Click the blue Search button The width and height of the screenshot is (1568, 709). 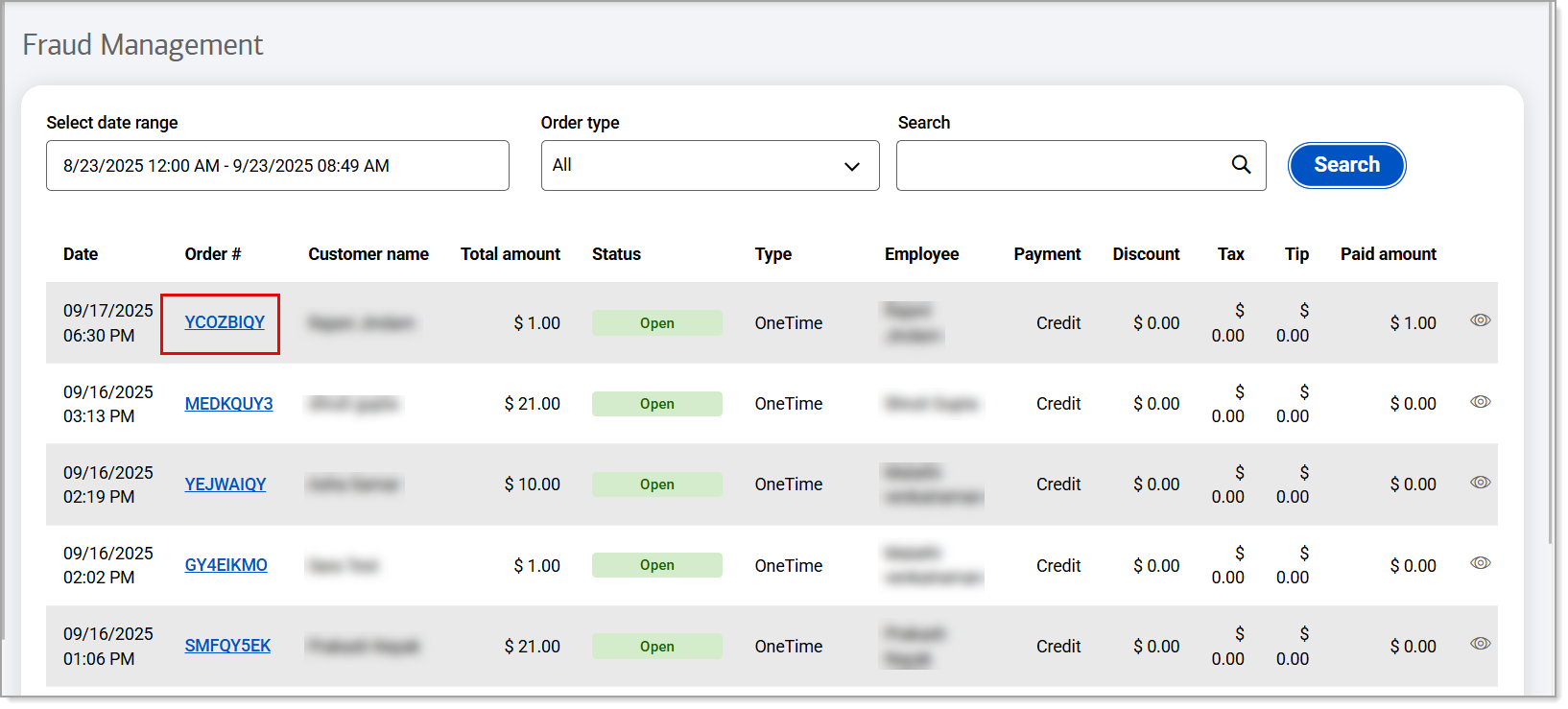pos(1346,165)
